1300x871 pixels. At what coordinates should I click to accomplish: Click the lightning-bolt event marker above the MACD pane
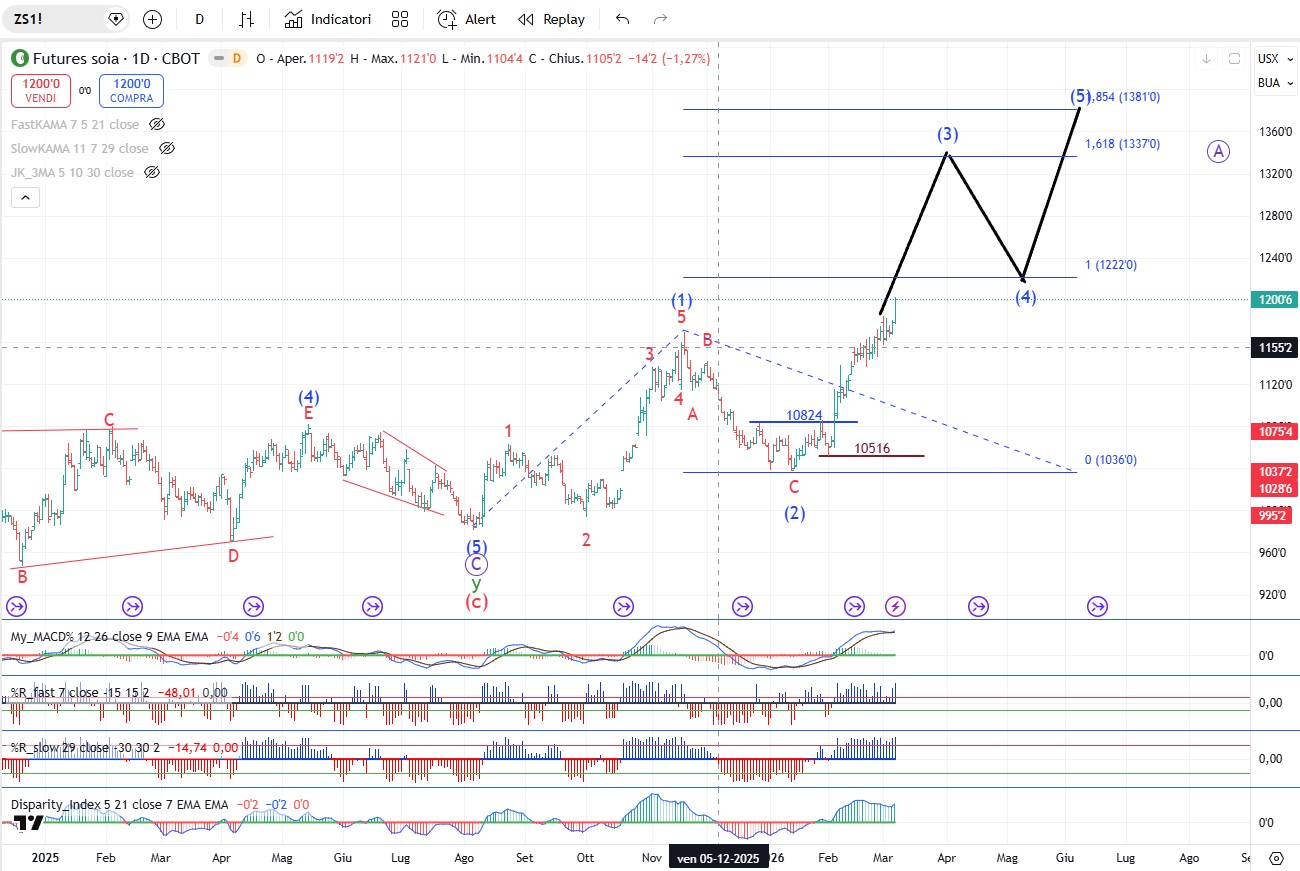(896, 606)
